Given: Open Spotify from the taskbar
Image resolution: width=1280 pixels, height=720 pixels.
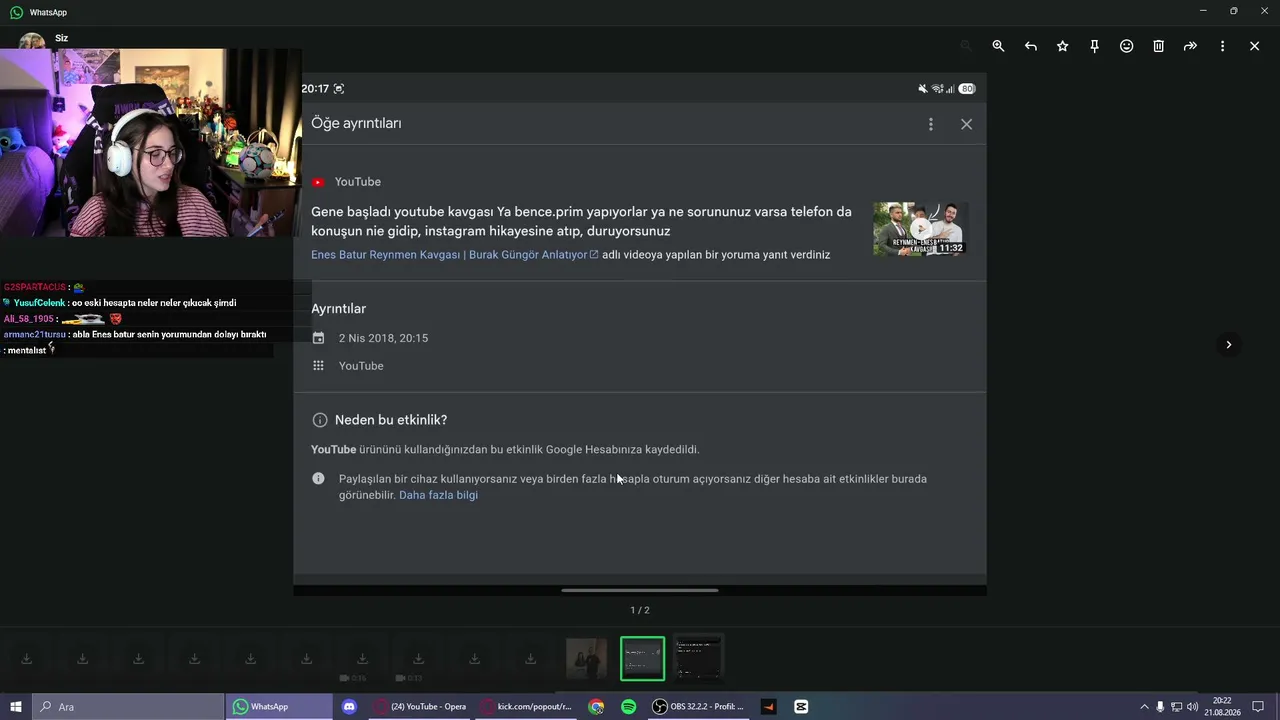Looking at the screenshot, I should click(628, 707).
